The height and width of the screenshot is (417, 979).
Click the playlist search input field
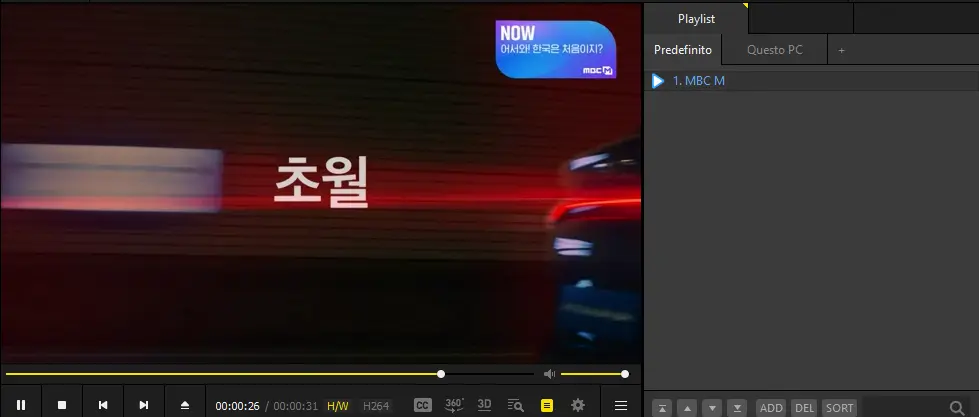[x=904, y=408]
